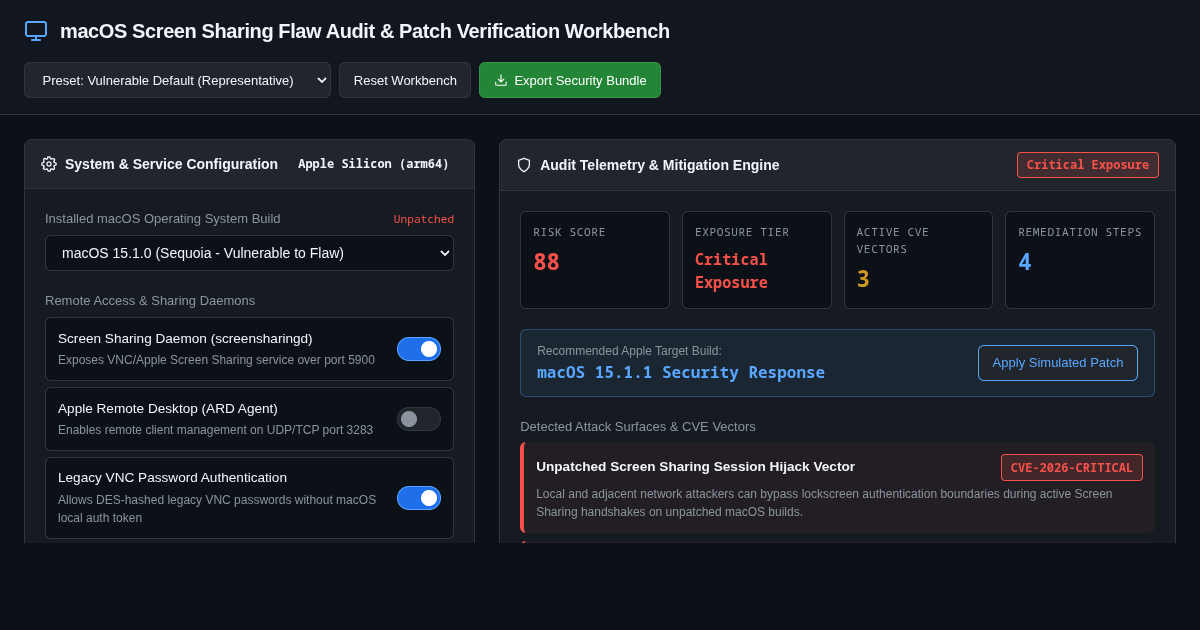Click the monitor icon beside the workbench title

click(36, 31)
